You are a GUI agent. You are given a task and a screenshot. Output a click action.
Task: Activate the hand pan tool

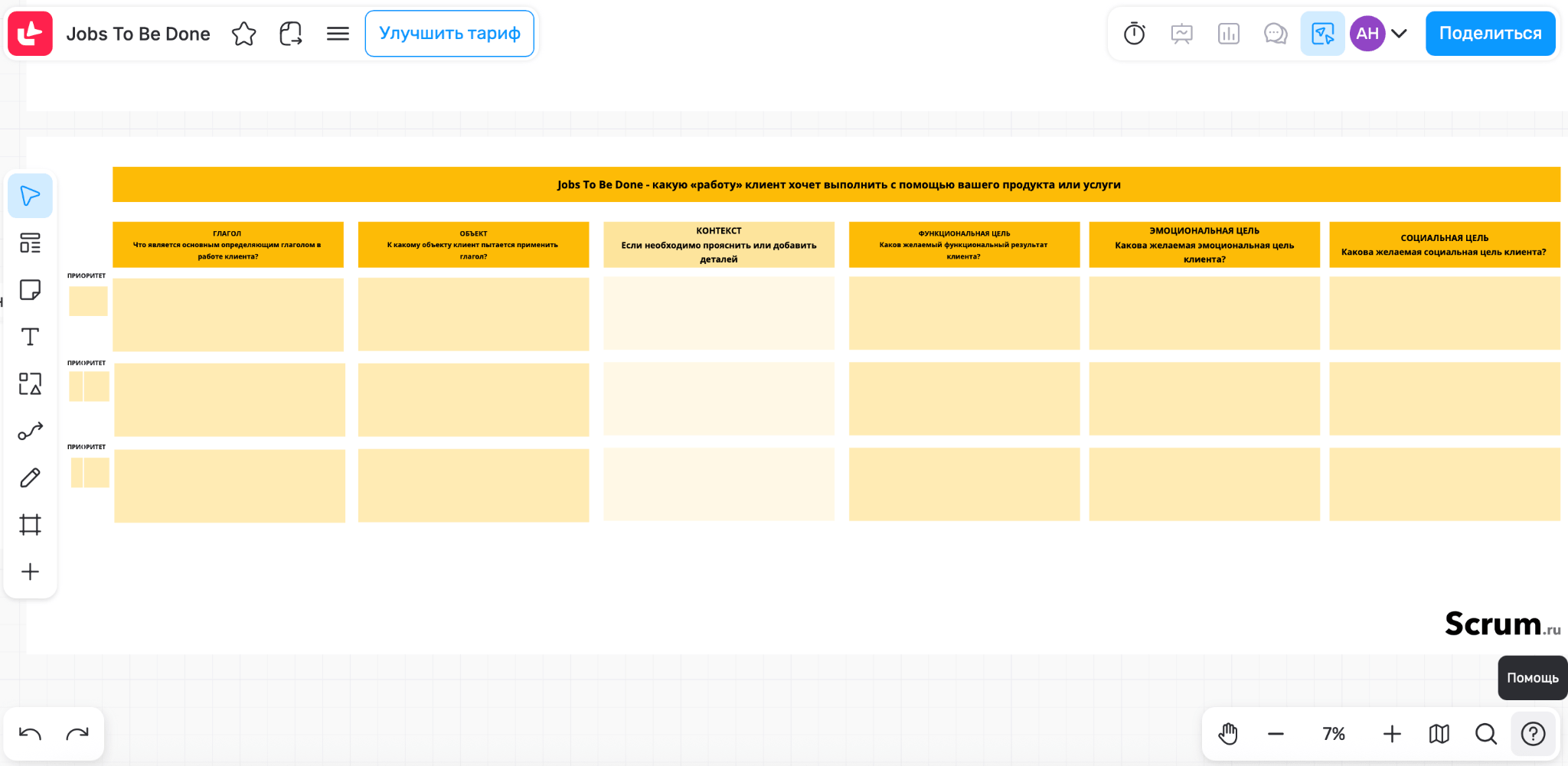[1228, 734]
